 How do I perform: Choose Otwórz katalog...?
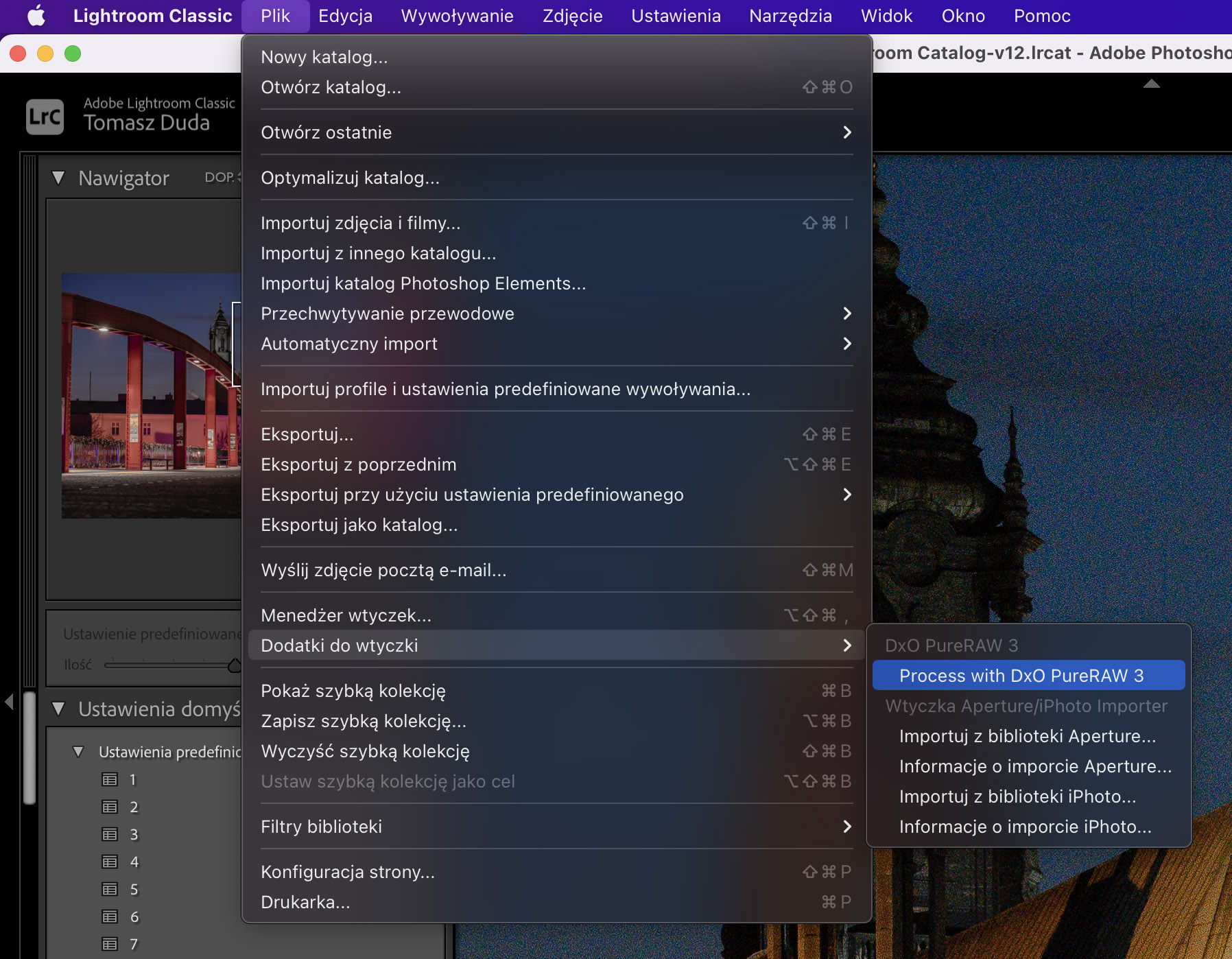[556, 87]
